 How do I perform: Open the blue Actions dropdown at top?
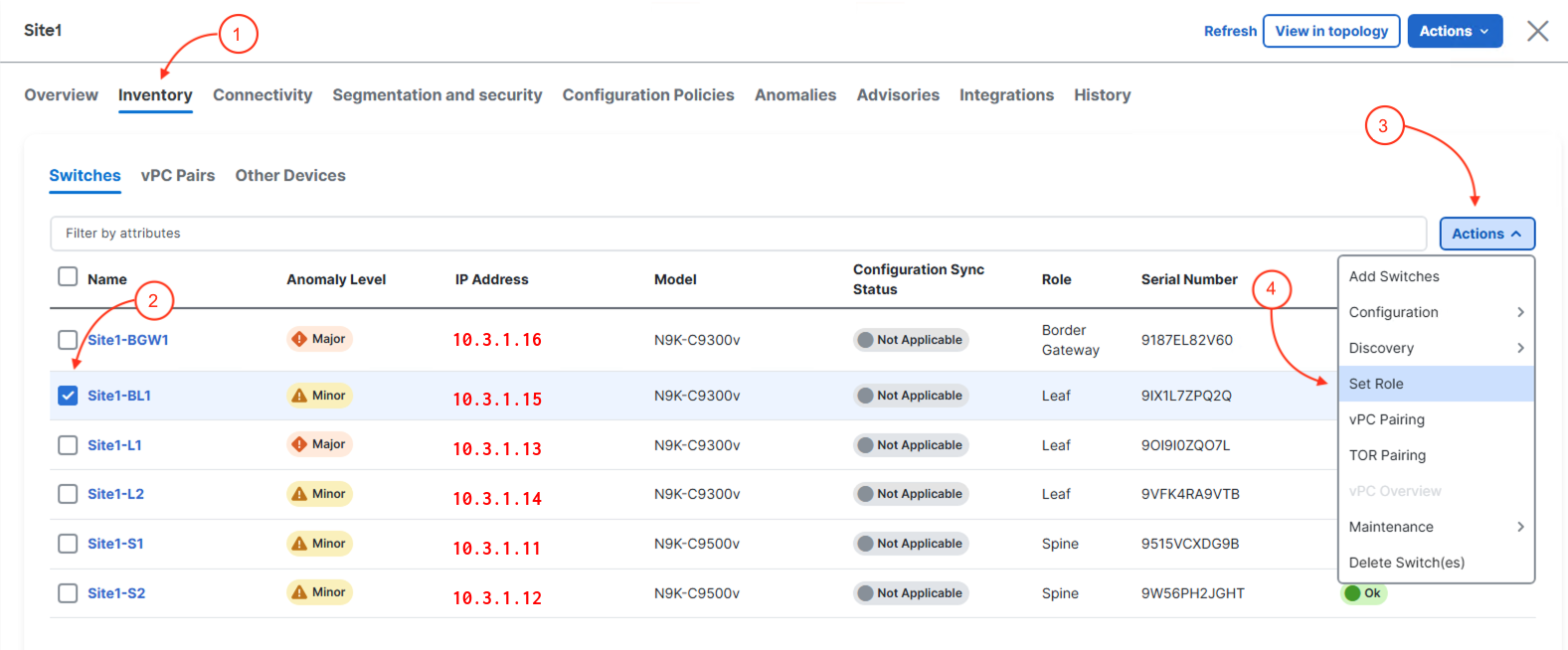(1454, 31)
